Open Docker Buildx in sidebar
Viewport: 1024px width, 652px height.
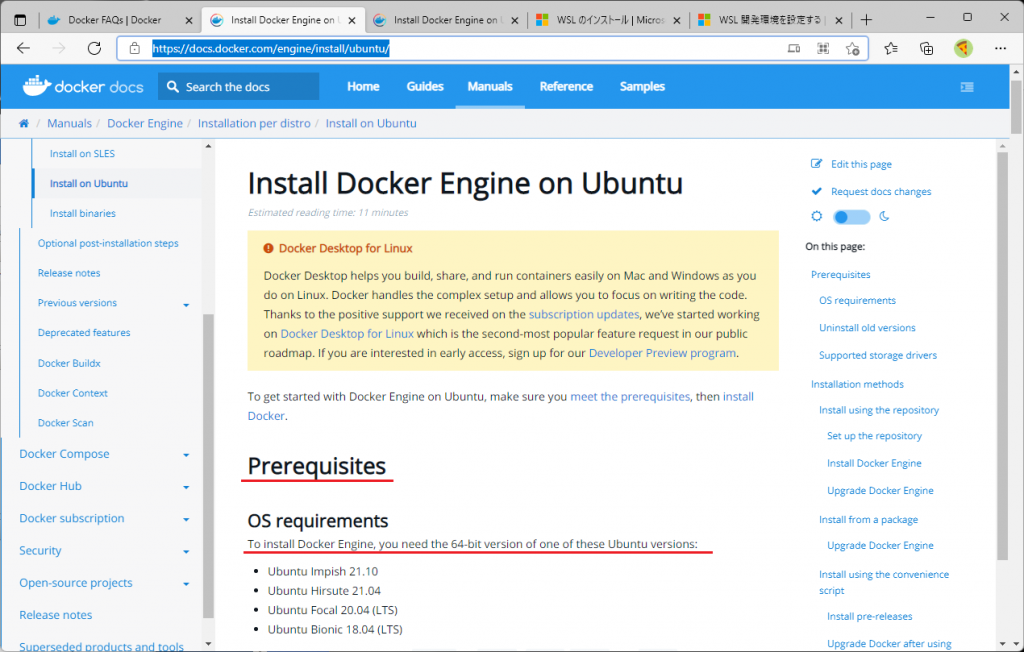tap(69, 363)
